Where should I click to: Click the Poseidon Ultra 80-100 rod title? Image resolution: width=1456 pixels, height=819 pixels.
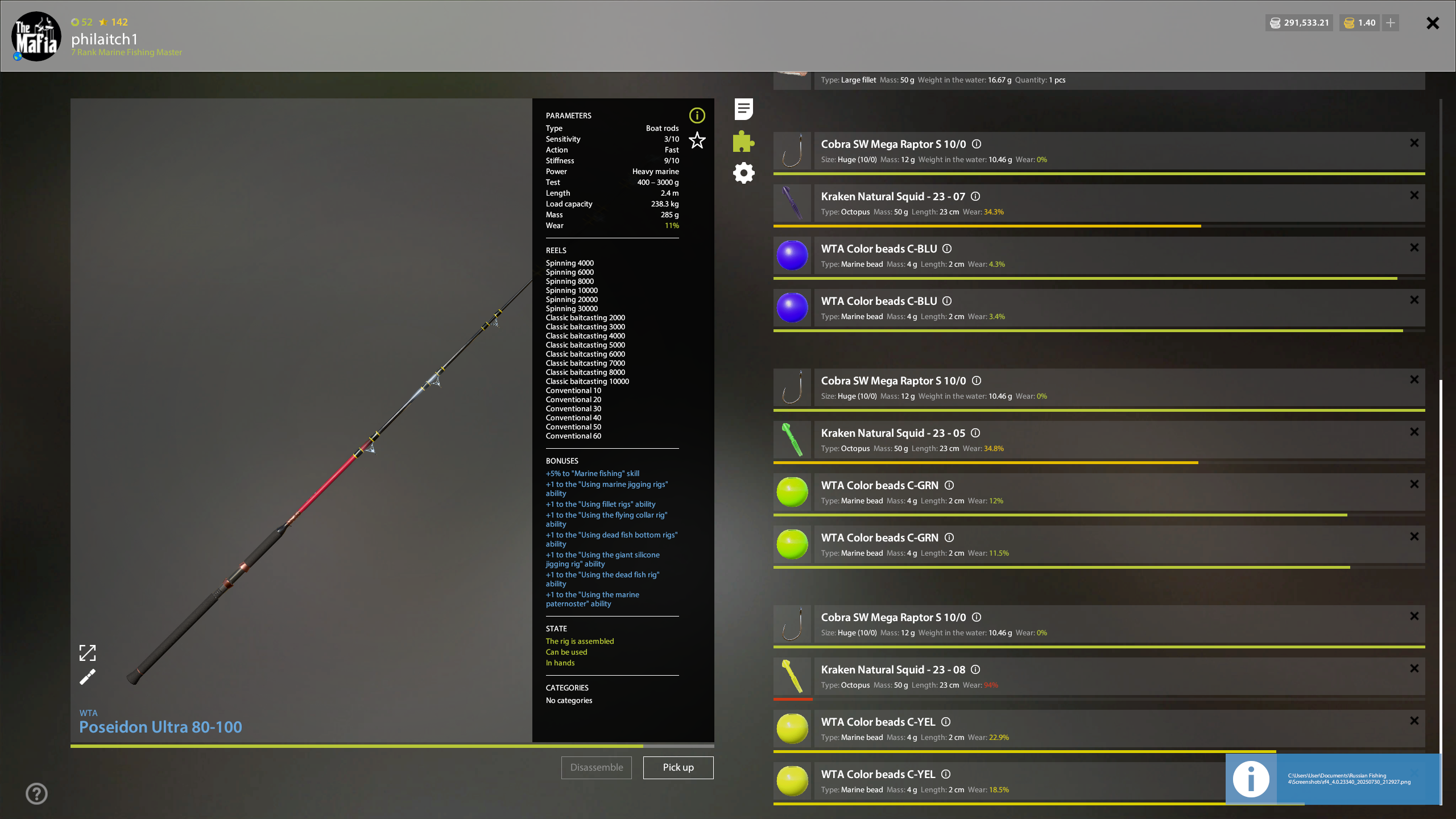pyautogui.click(x=160, y=727)
